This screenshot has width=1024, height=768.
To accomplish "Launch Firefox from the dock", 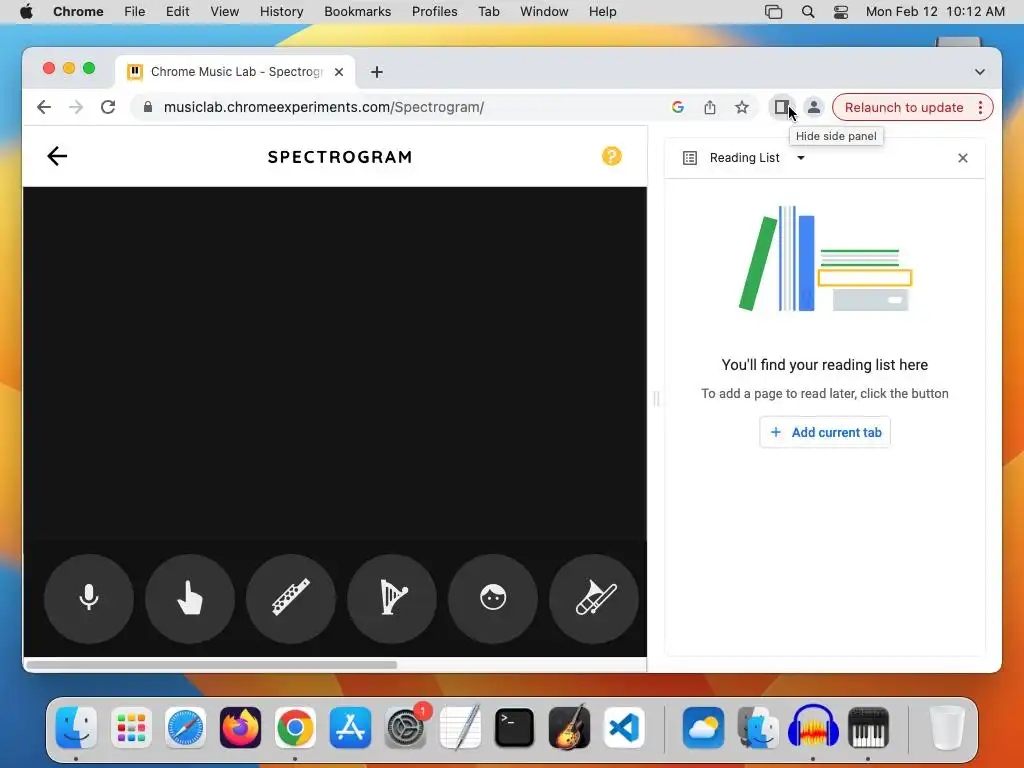I will click(240, 728).
